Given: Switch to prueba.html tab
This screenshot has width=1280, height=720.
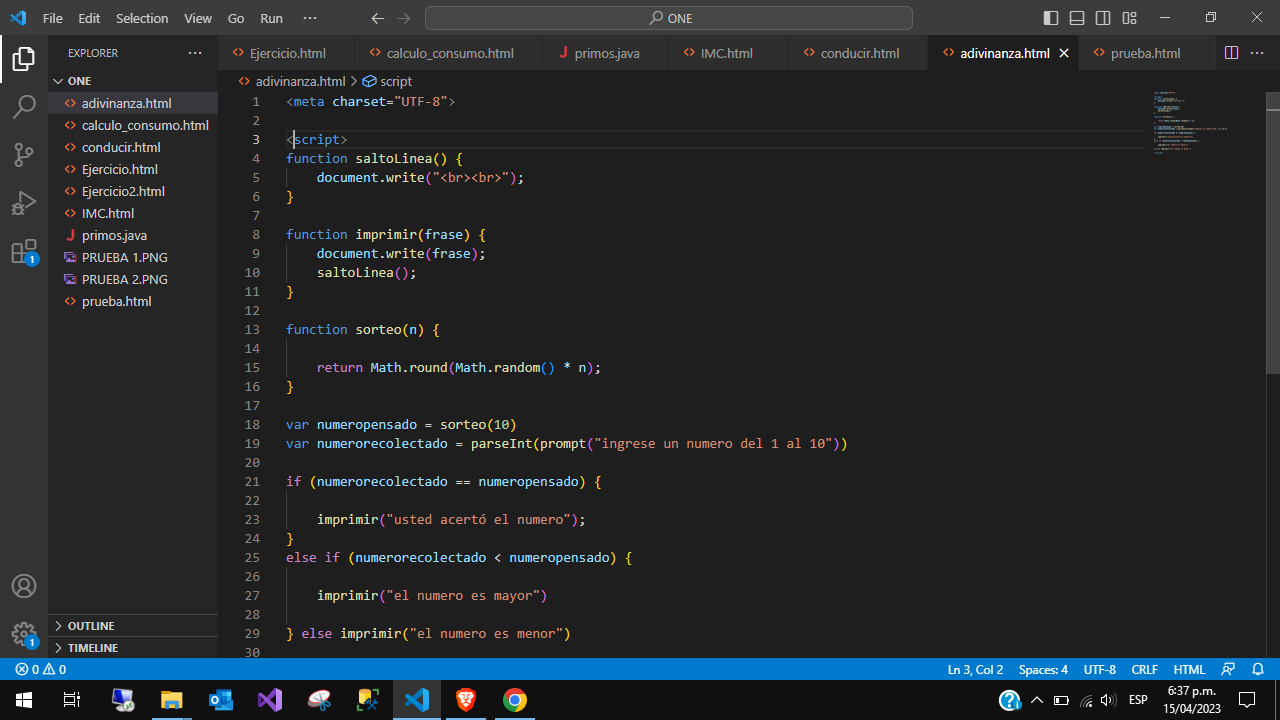Looking at the screenshot, I should tap(1145, 53).
